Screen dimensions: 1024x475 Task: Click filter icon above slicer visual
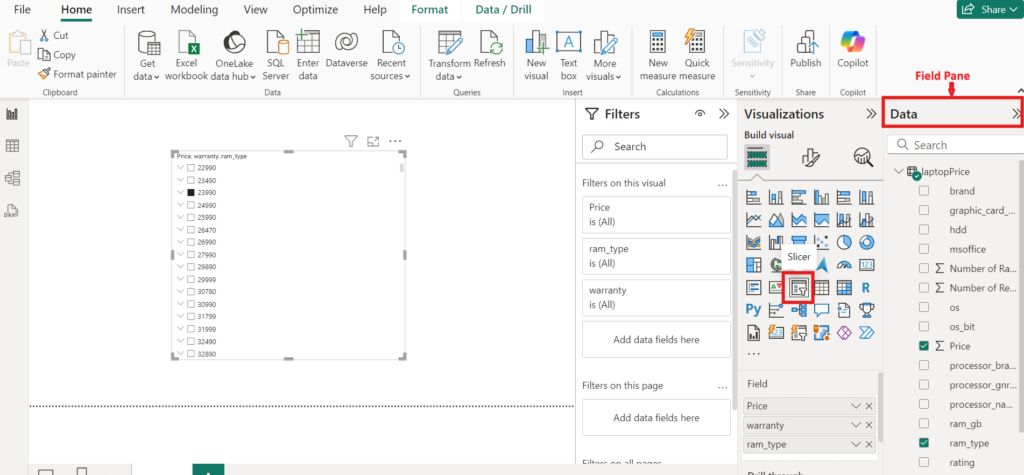pos(351,140)
